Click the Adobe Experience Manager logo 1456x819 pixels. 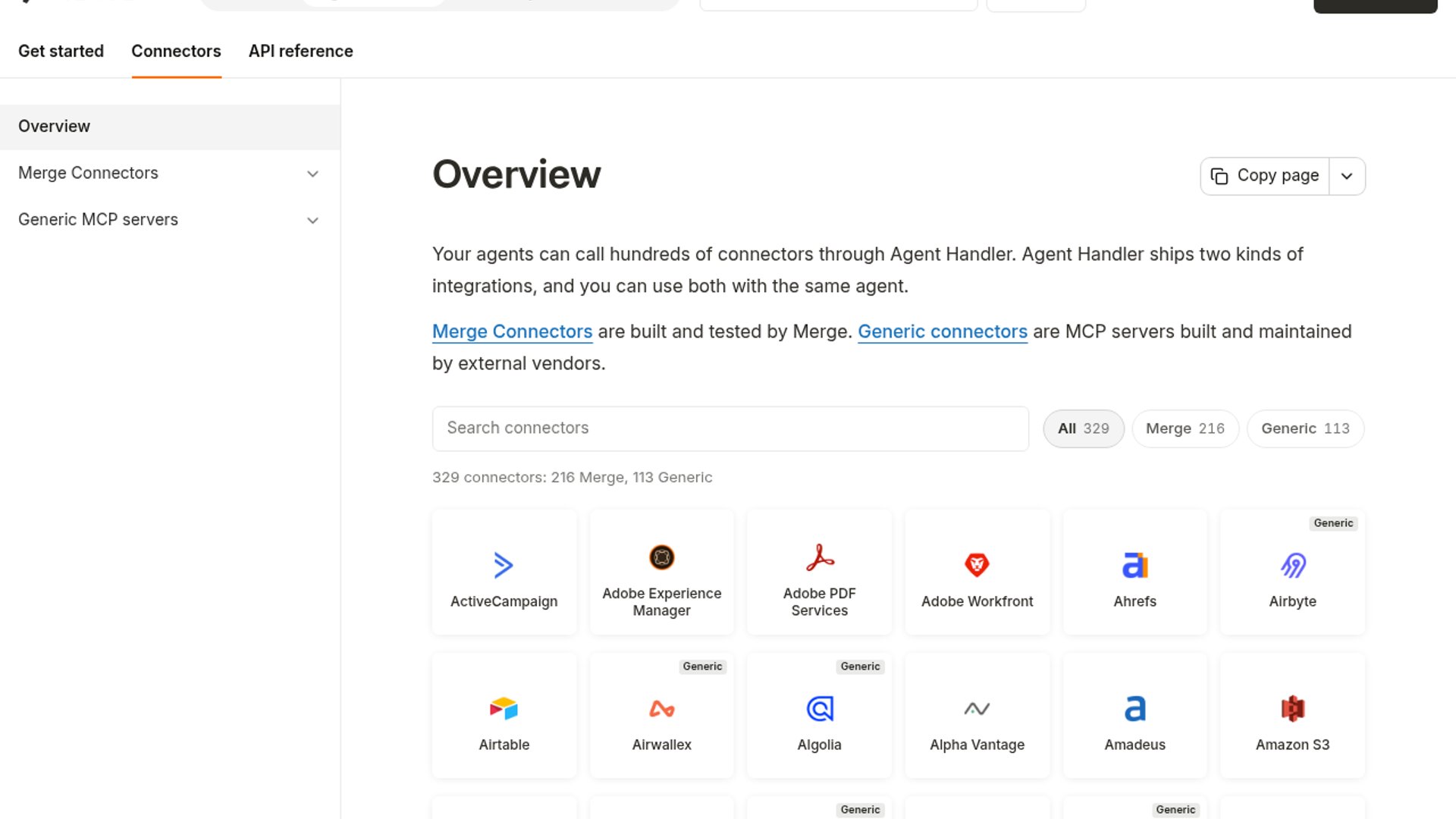pyautogui.click(x=661, y=557)
